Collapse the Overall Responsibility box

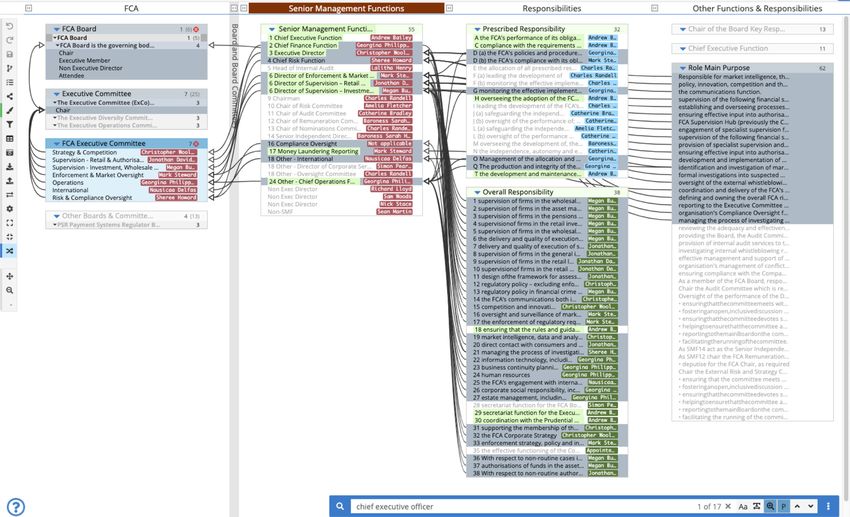(477, 192)
